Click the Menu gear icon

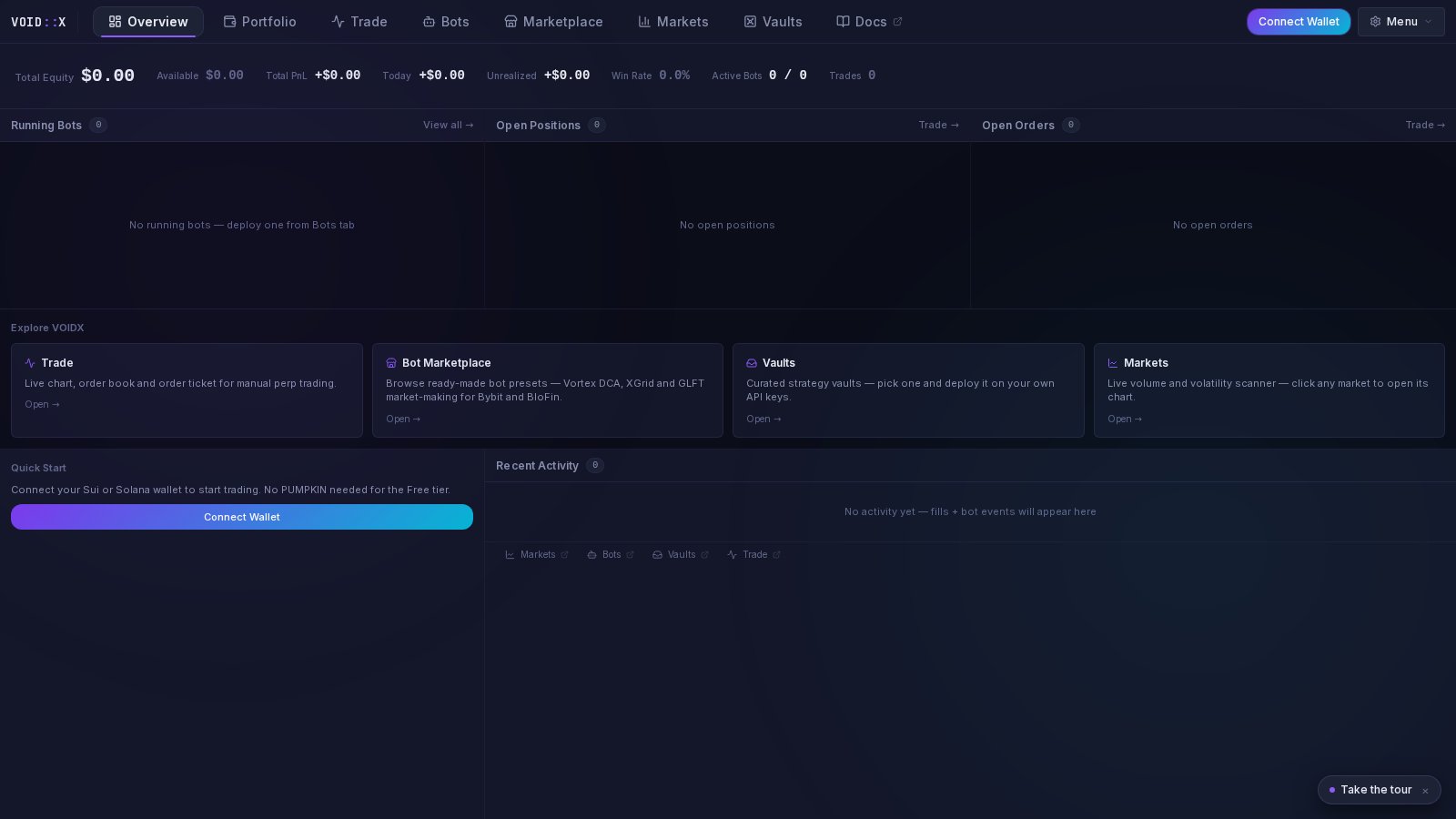pyautogui.click(x=1375, y=22)
